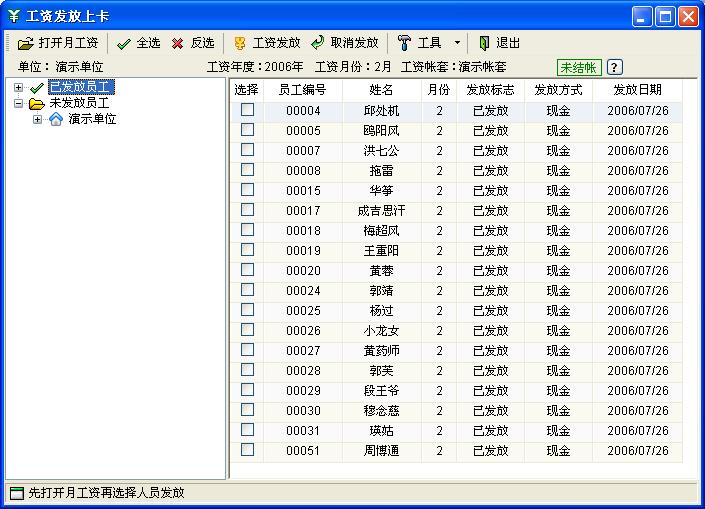The width and height of the screenshot is (705, 509).
Task: Open the 工具 dropdown arrow
Action: tap(457, 43)
